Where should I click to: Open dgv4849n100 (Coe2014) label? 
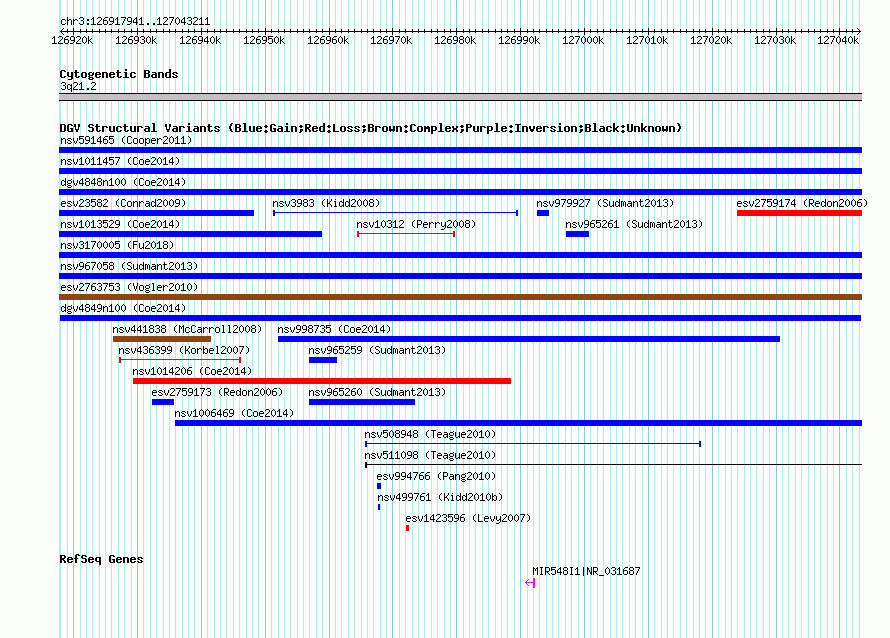pos(123,308)
